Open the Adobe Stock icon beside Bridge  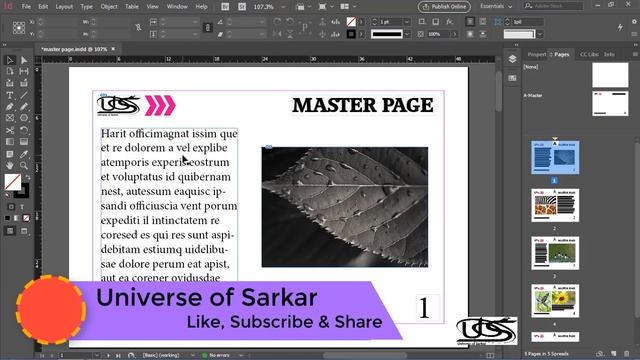click(242, 7)
